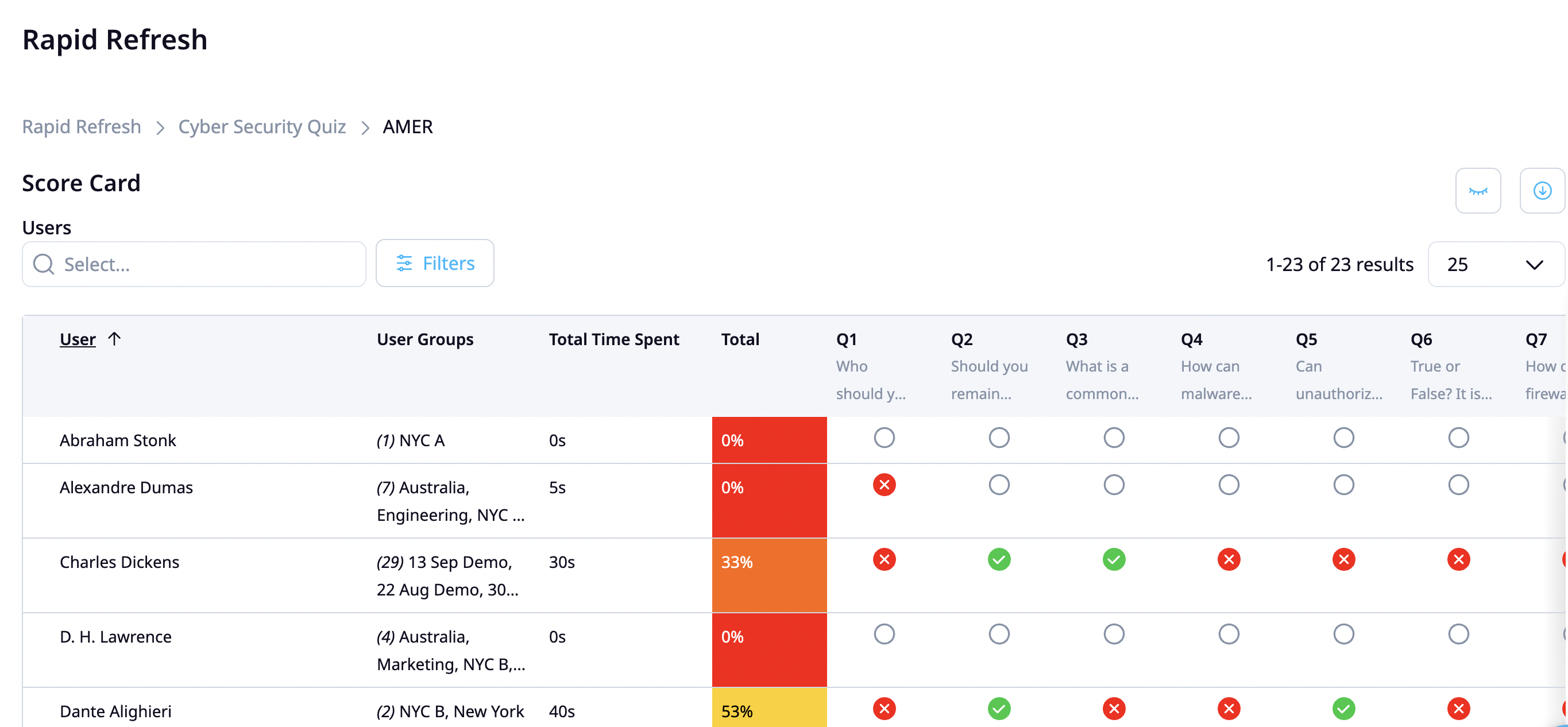Click Charles Dickens's green check for Q2
Screen dimensions: 1568x727
click(999, 560)
